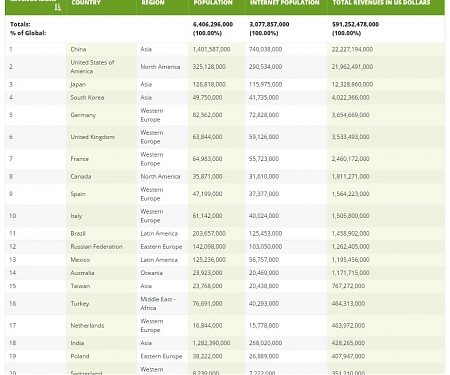Select Taiwan revenue 767,272,000
This screenshot has width=450, height=375.
tap(348, 286)
